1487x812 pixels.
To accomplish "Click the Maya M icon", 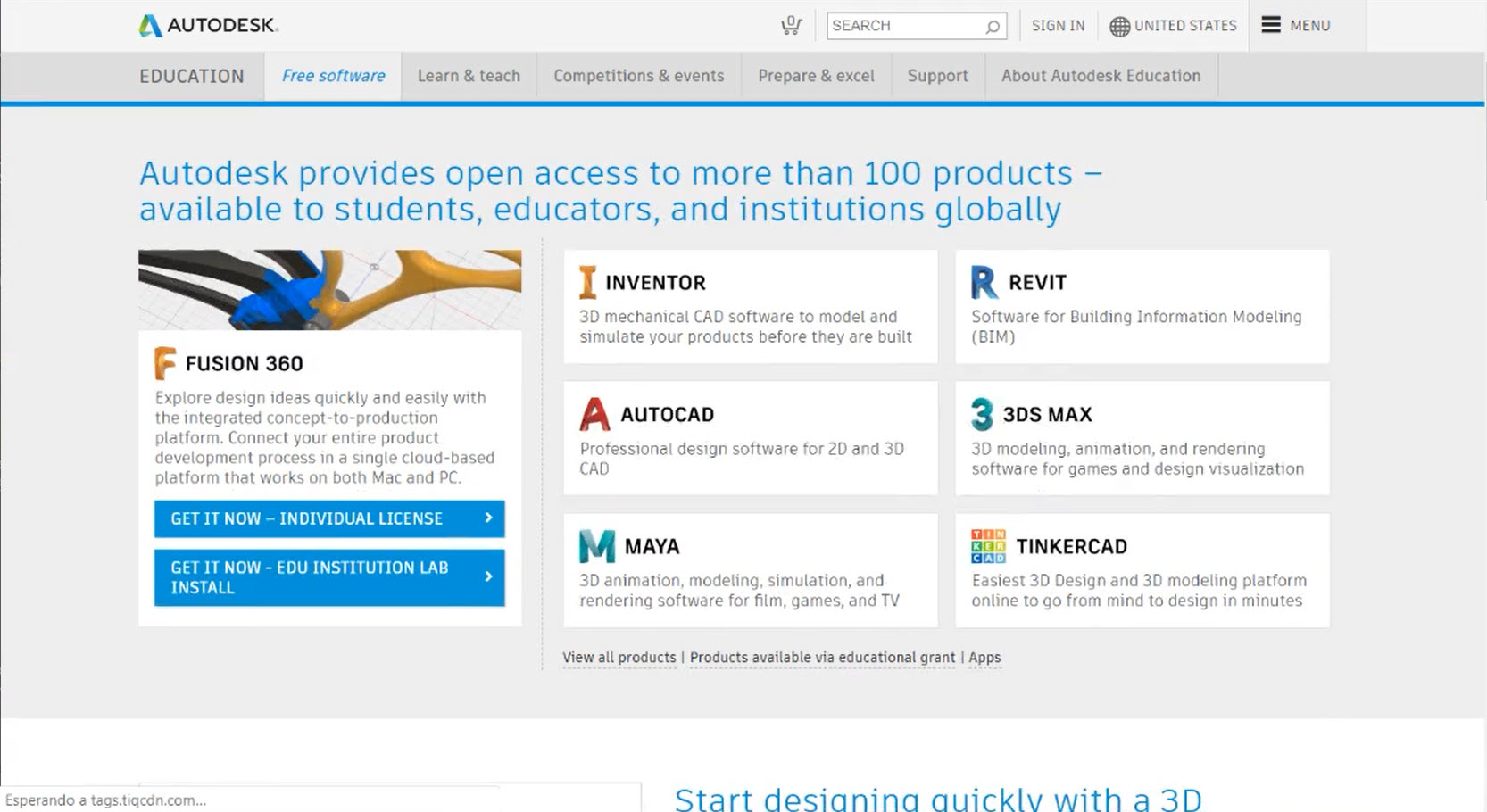I will coord(596,546).
